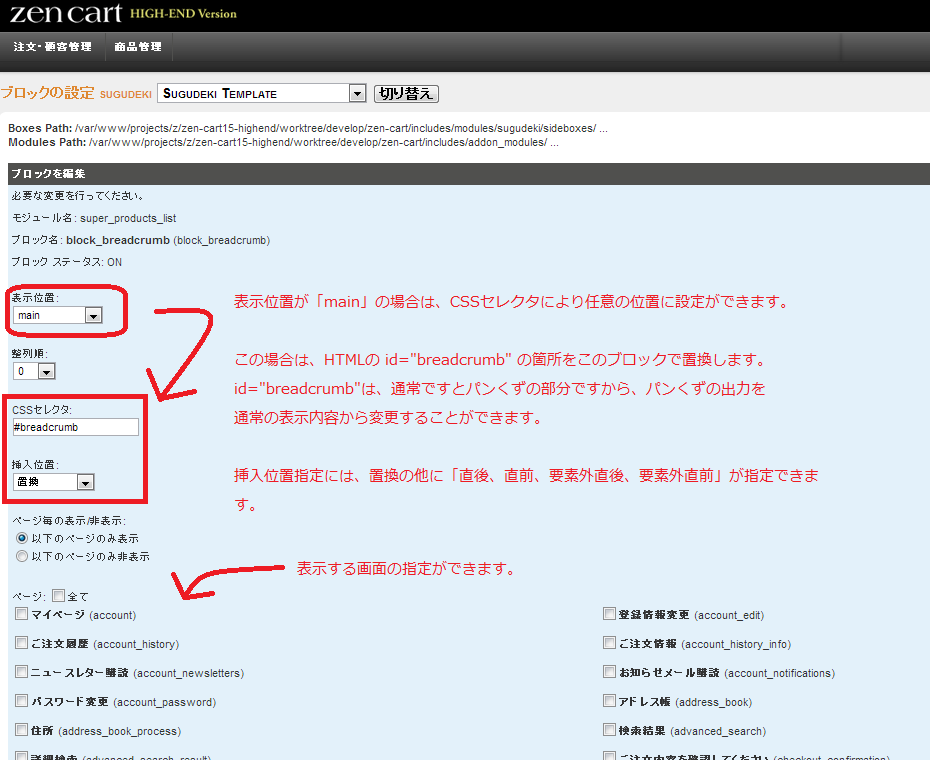
Task: Expand the 整列順 sort order dropdown
Action: click(x=34, y=371)
